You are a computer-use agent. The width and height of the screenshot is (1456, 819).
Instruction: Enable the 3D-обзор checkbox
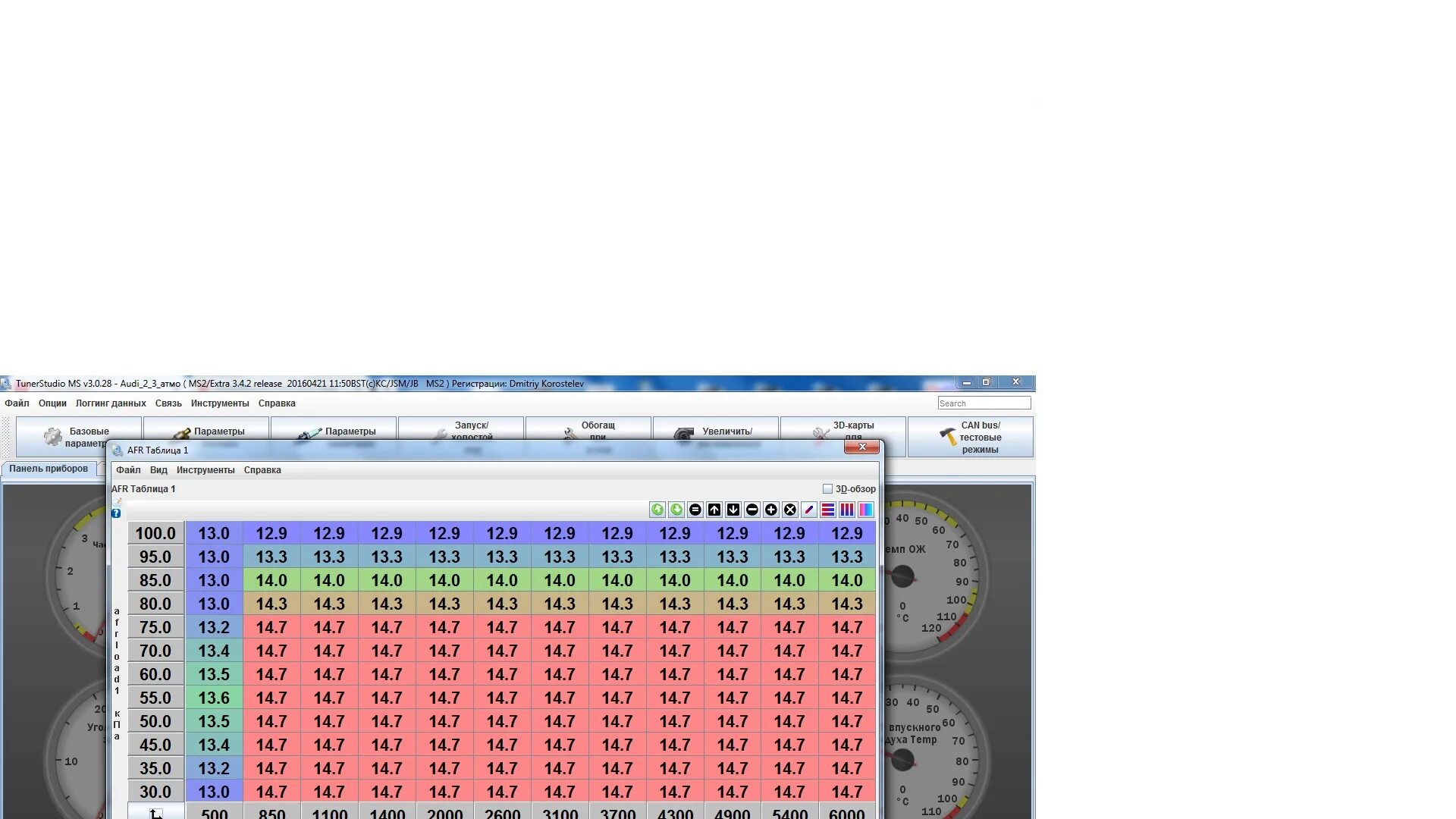pyautogui.click(x=827, y=489)
